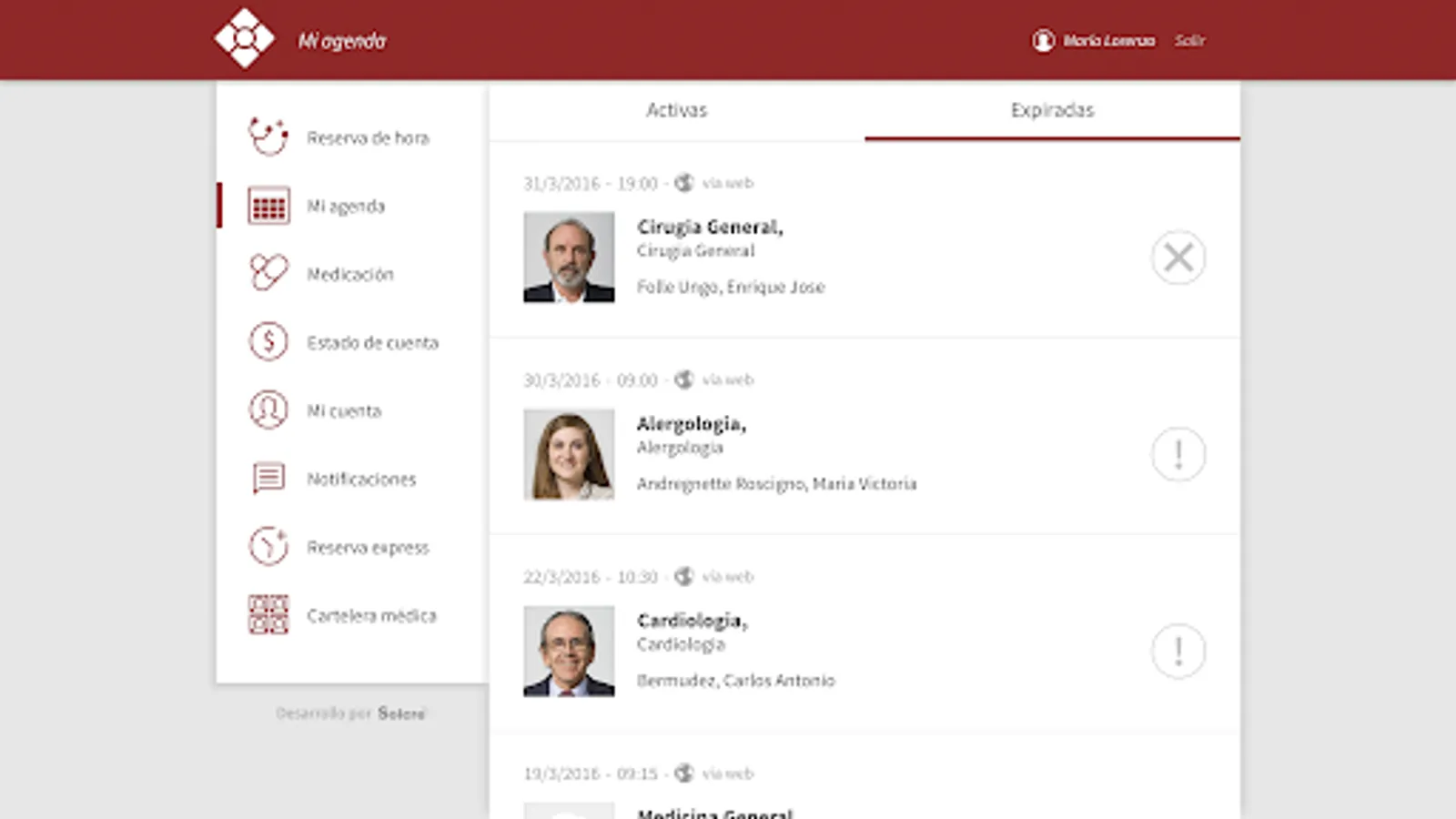Click the alert icon for Cardiologia appointment
This screenshot has width=1456, height=819.
pyautogui.click(x=1178, y=651)
